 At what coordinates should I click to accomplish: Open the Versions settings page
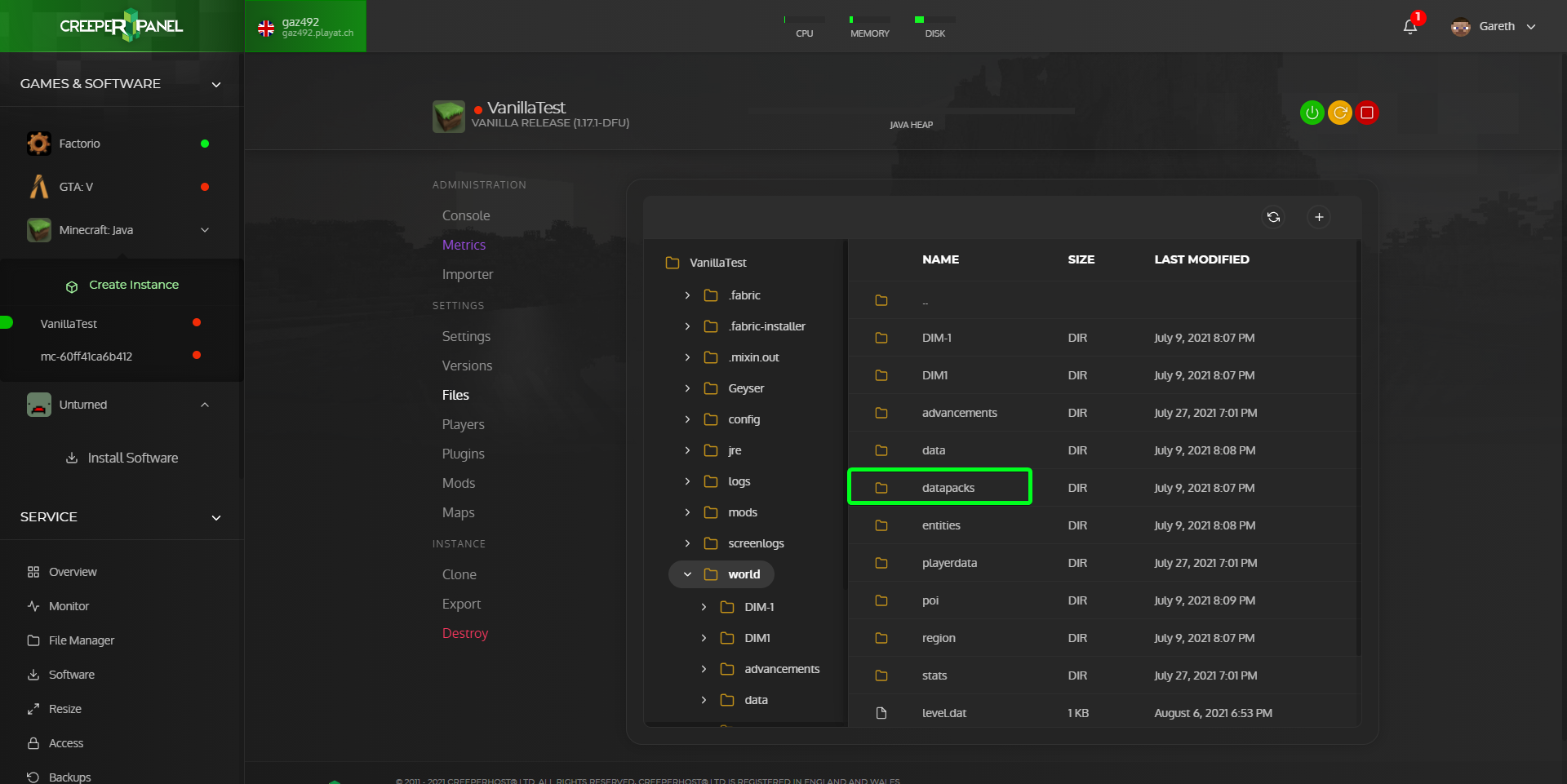coord(467,365)
